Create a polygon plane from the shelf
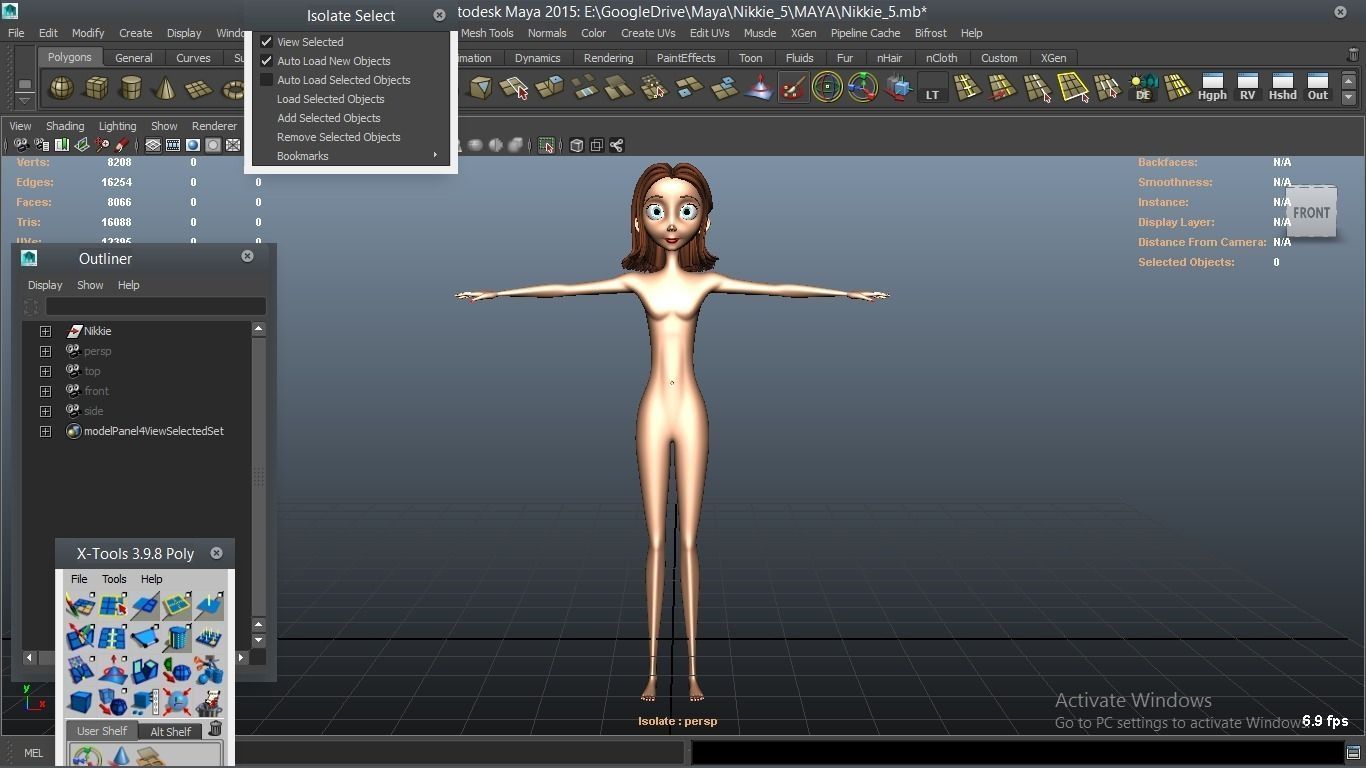The image size is (1366, 768). pyautogui.click(x=198, y=89)
